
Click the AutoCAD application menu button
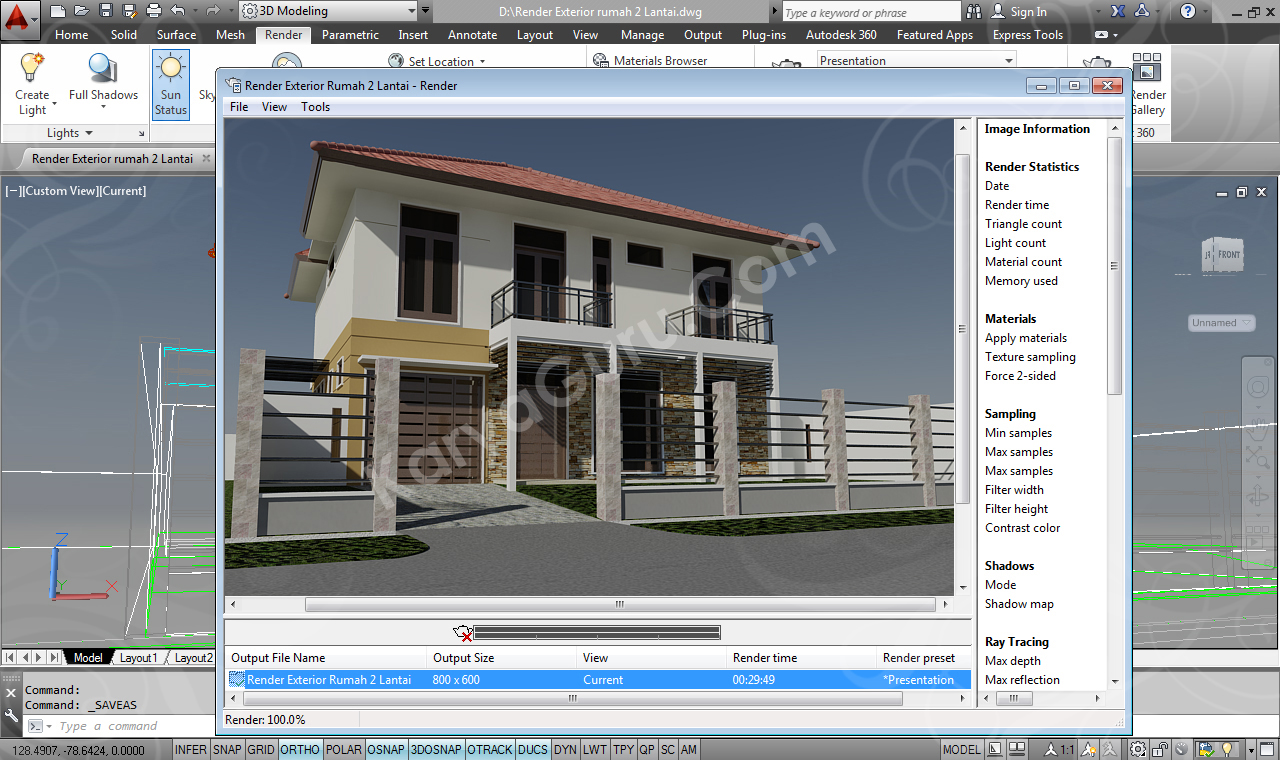point(19,17)
